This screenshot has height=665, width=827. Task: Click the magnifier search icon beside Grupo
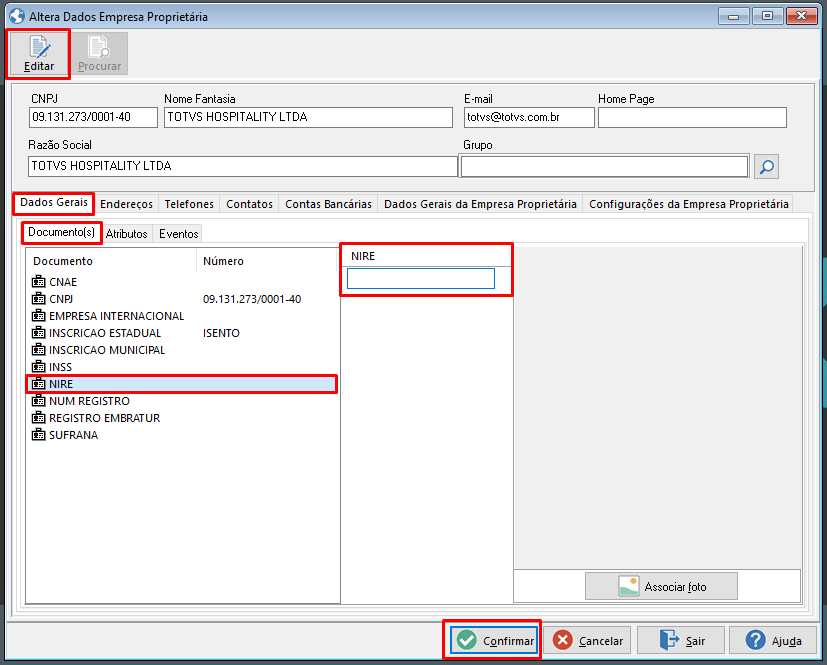pos(766,167)
